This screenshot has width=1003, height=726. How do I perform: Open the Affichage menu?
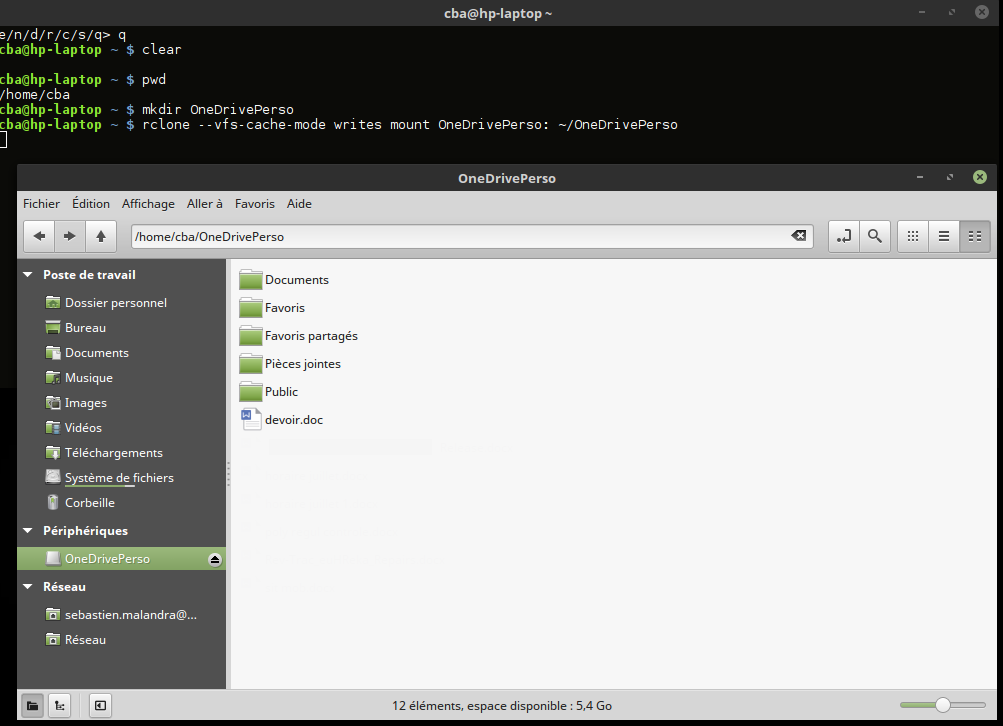pyautogui.click(x=148, y=204)
